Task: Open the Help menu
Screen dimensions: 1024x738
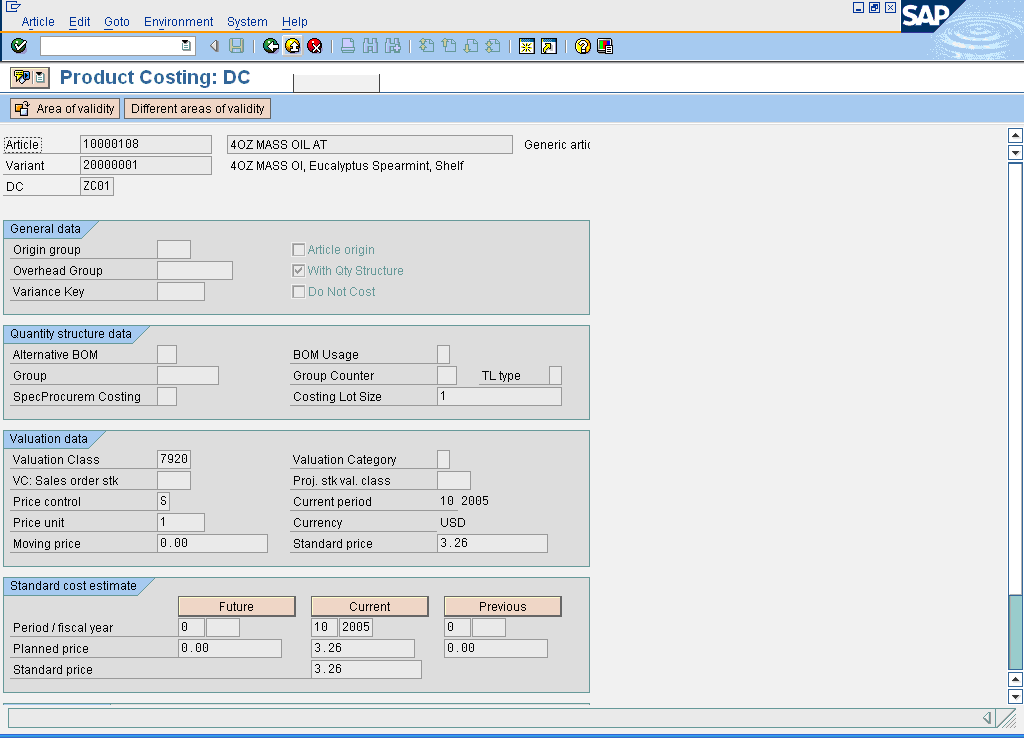Action: [295, 22]
